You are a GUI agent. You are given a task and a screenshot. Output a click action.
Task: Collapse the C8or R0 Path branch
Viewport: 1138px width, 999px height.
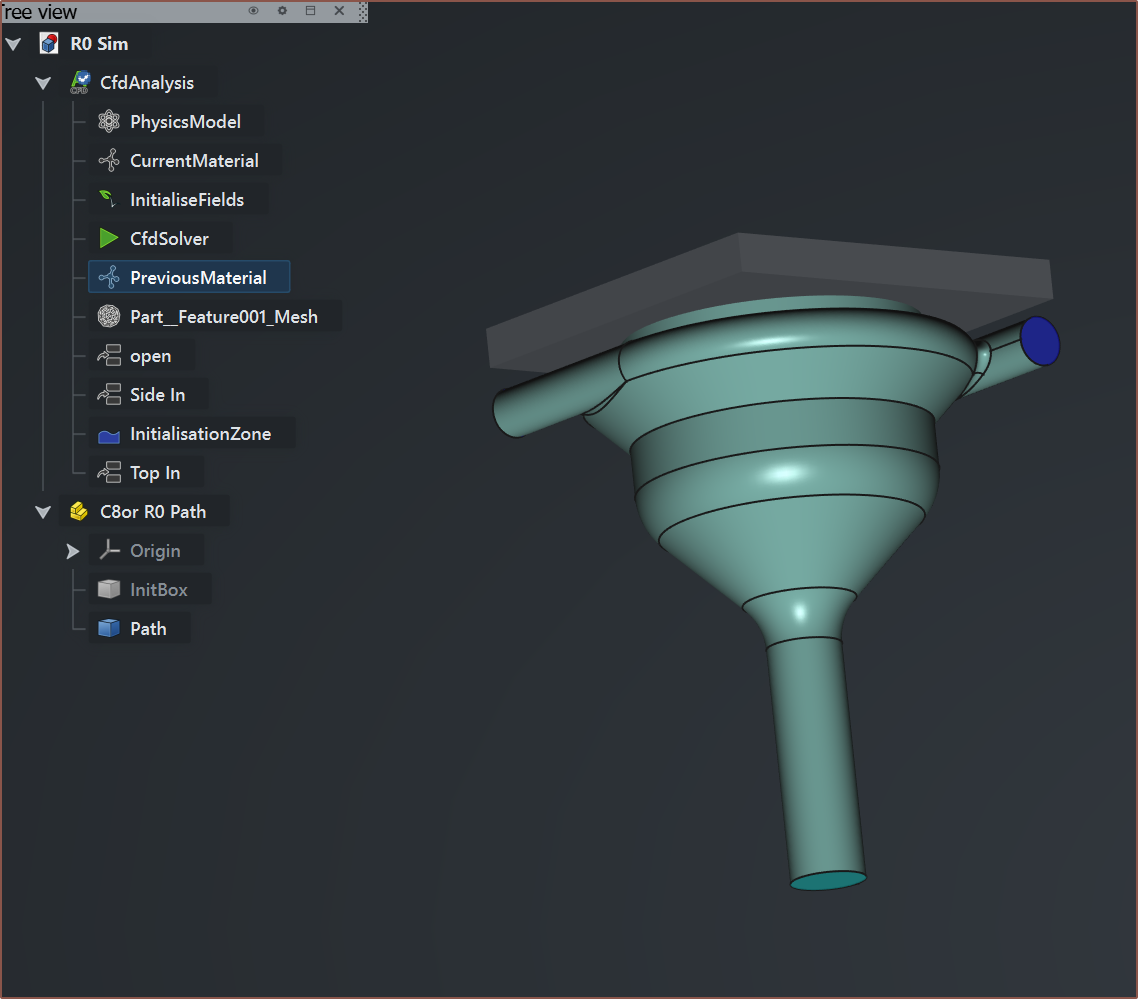coord(43,512)
